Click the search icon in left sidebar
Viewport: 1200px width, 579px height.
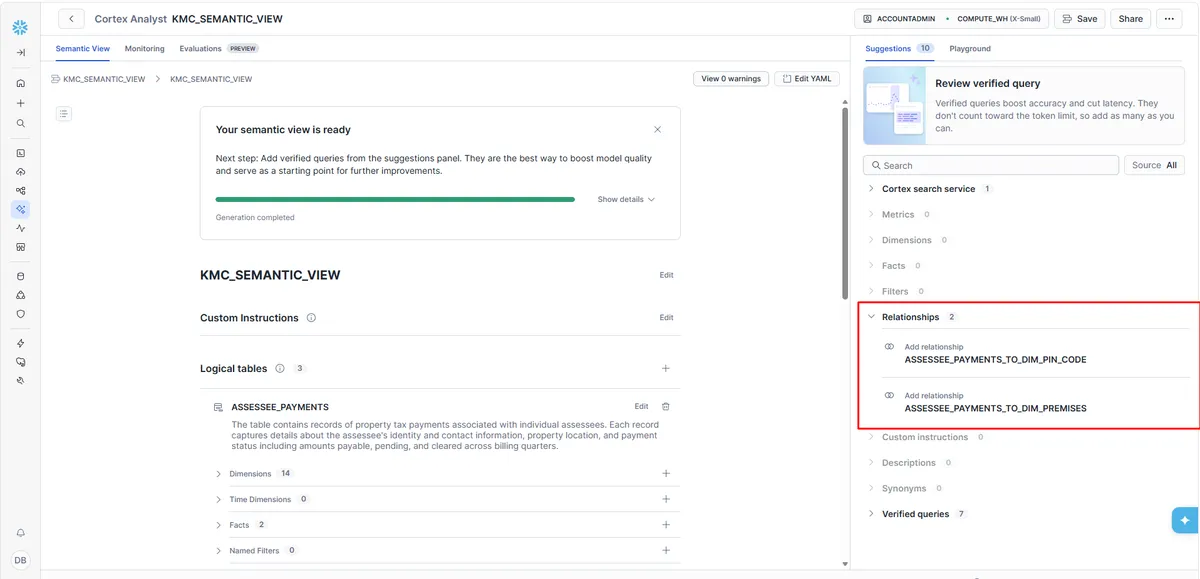point(20,124)
